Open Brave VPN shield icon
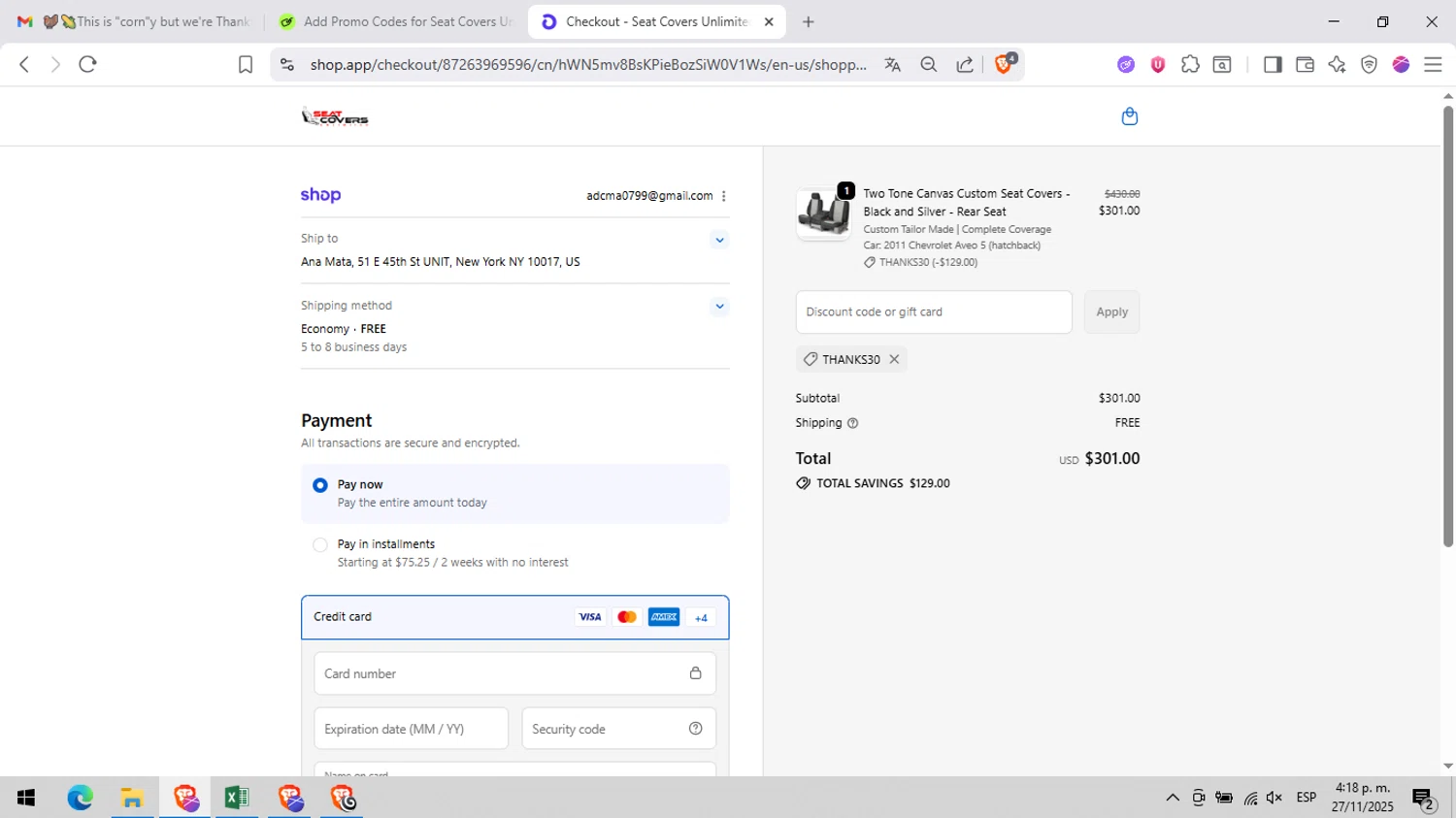Viewport: 1456px width, 818px height. pos(1369,64)
